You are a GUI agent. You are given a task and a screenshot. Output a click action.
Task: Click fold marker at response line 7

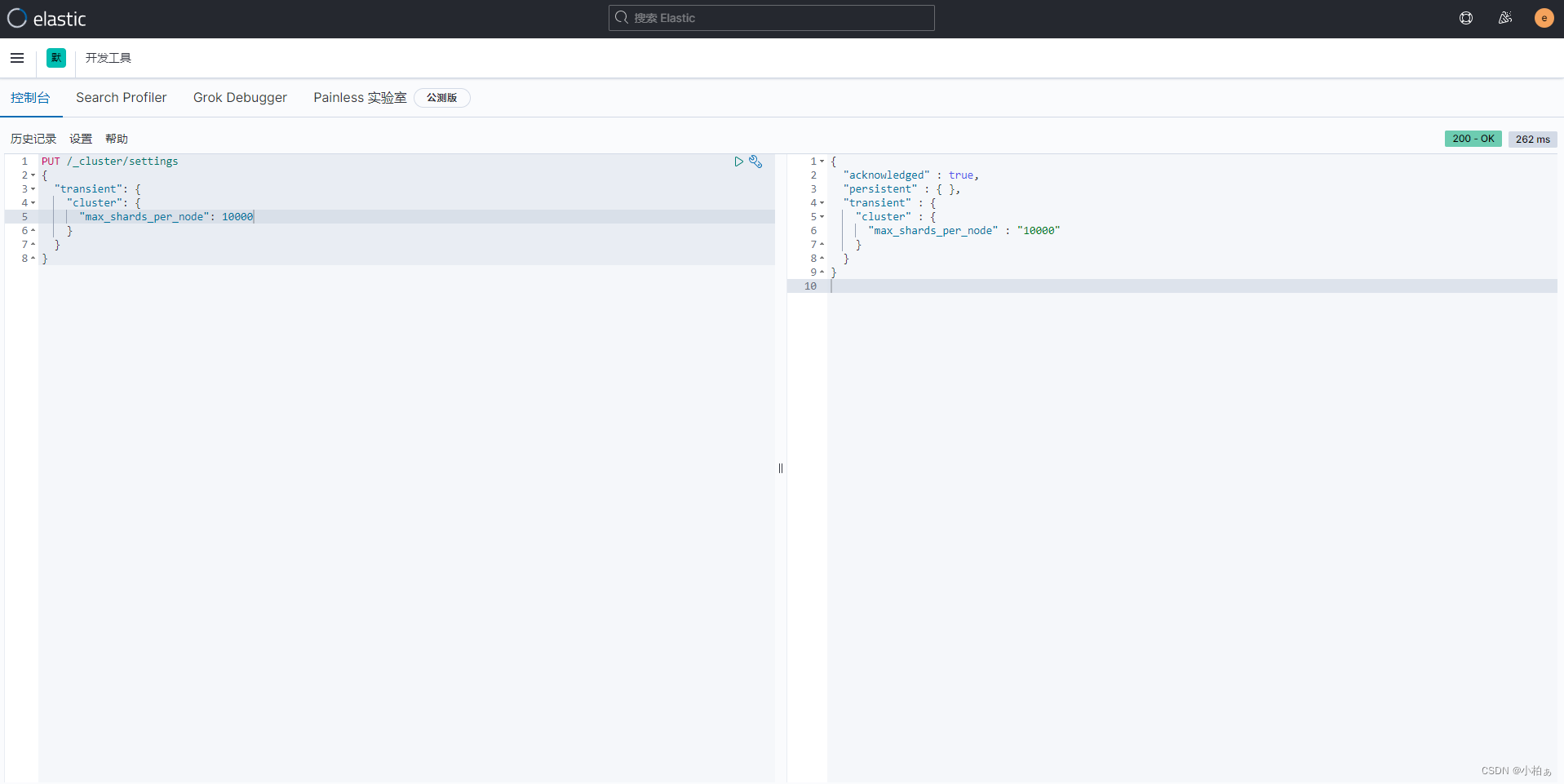pyautogui.click(x=822, y=245)
